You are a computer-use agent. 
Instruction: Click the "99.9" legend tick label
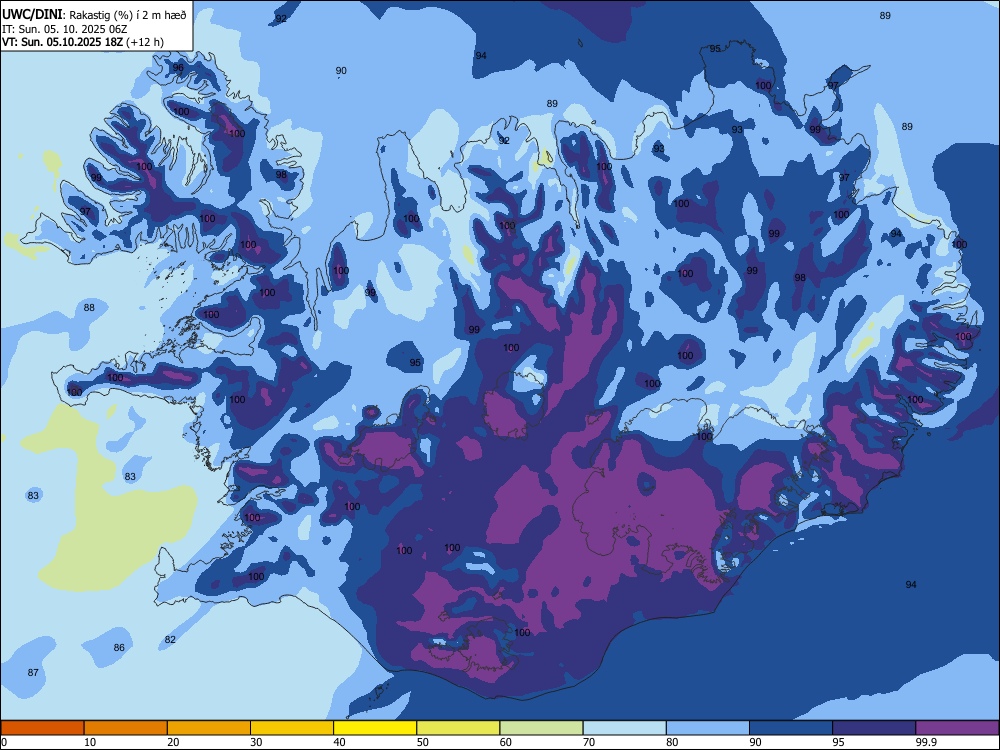point(926,742)
